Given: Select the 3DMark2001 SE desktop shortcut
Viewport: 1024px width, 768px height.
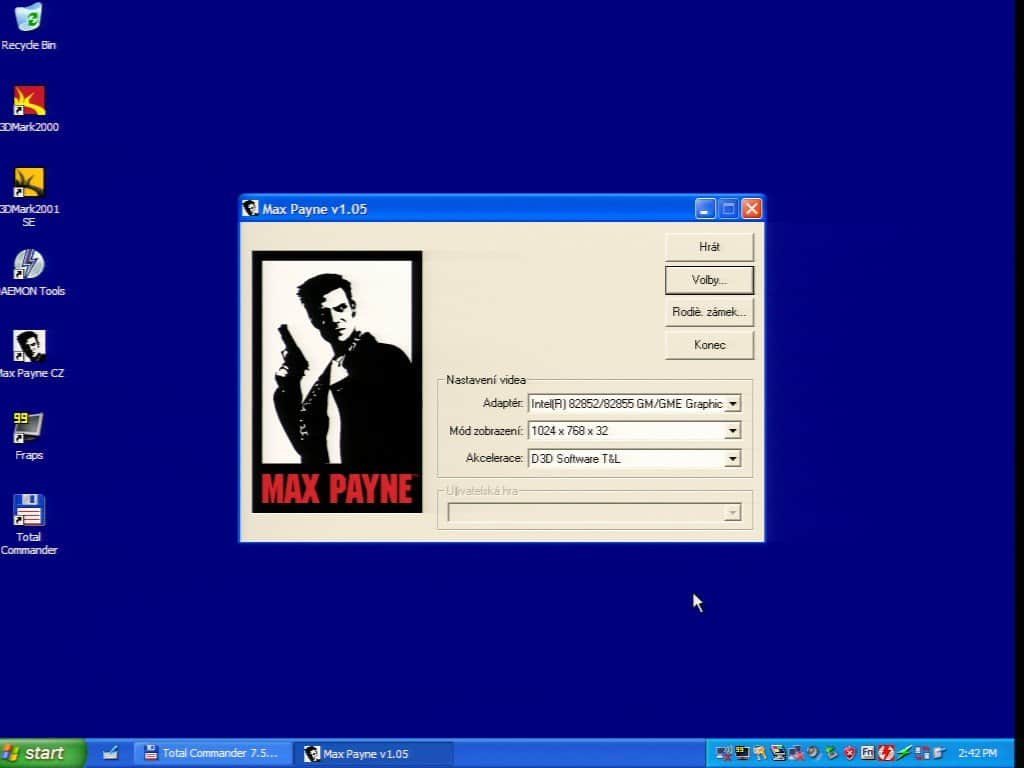Looking at the screenshot, I should point(29,197).
